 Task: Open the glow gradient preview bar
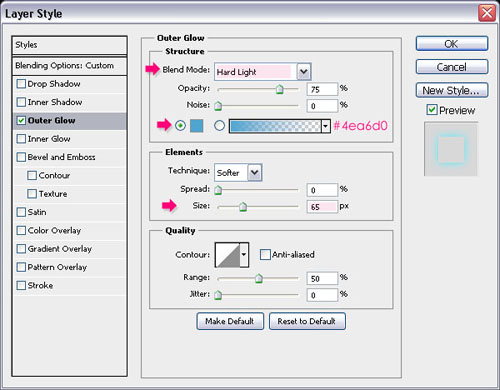click(275, 126)
